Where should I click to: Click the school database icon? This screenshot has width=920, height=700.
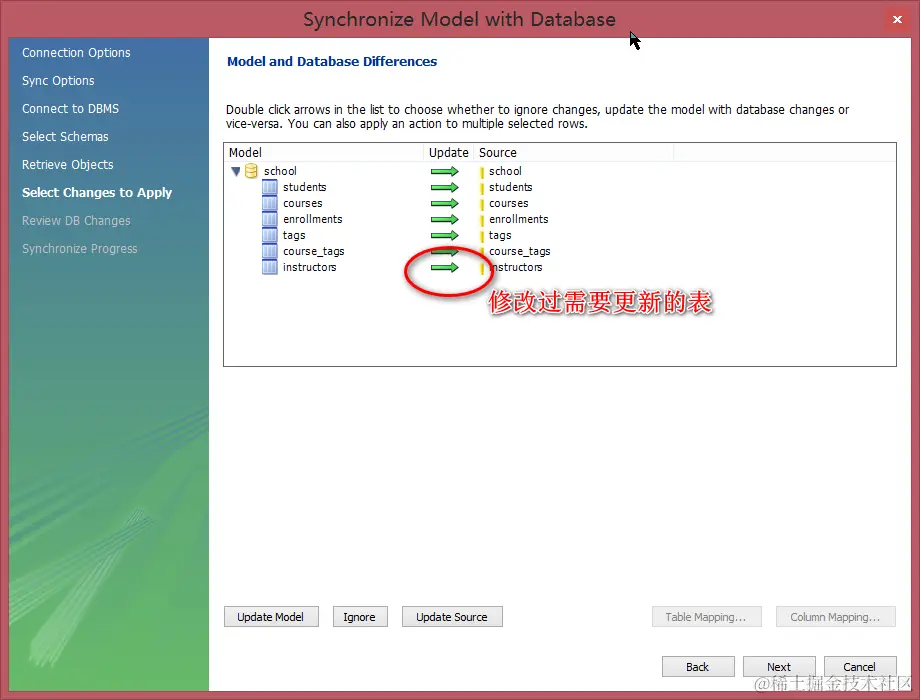pos(251,171)
